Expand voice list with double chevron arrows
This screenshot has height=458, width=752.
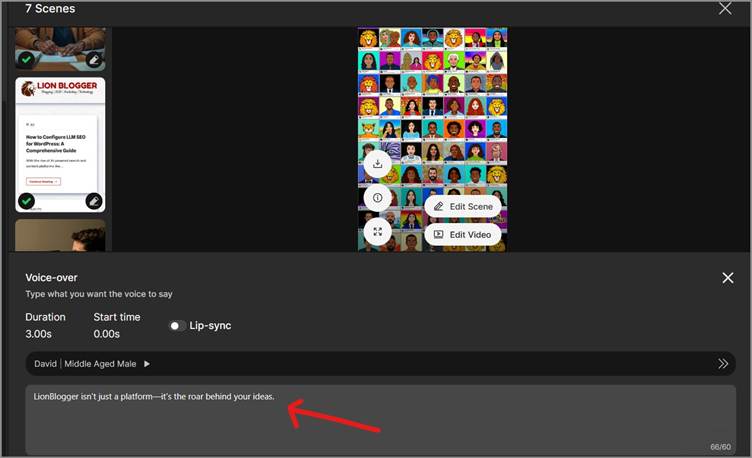pyautogui.click(x=723, y=365)
